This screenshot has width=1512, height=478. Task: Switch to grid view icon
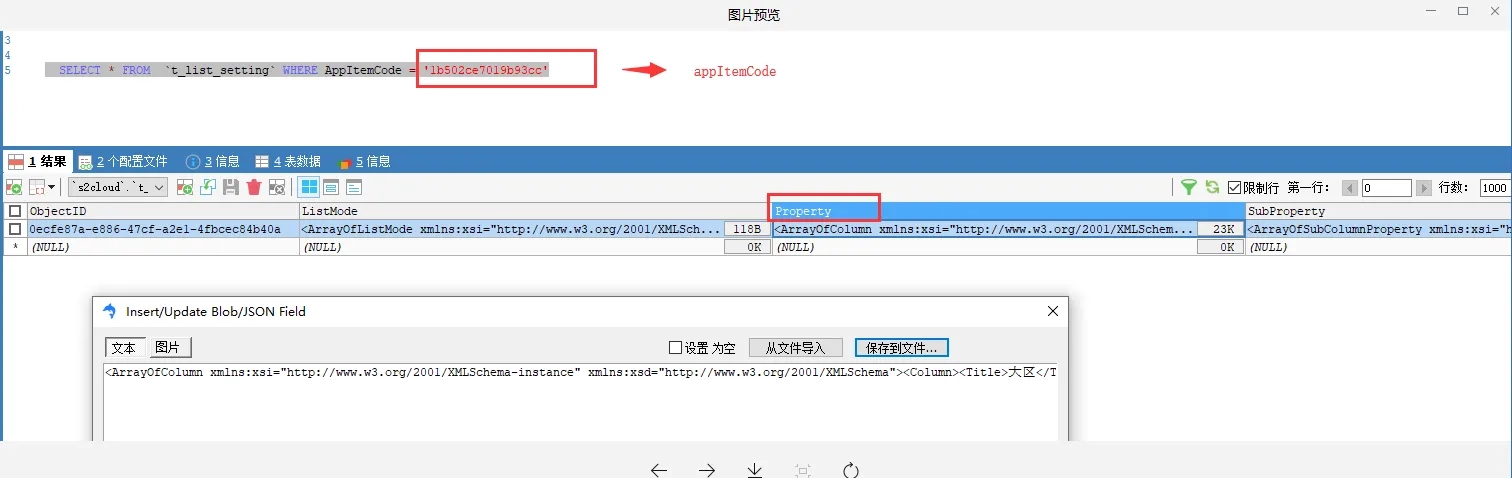pos(309,187)
